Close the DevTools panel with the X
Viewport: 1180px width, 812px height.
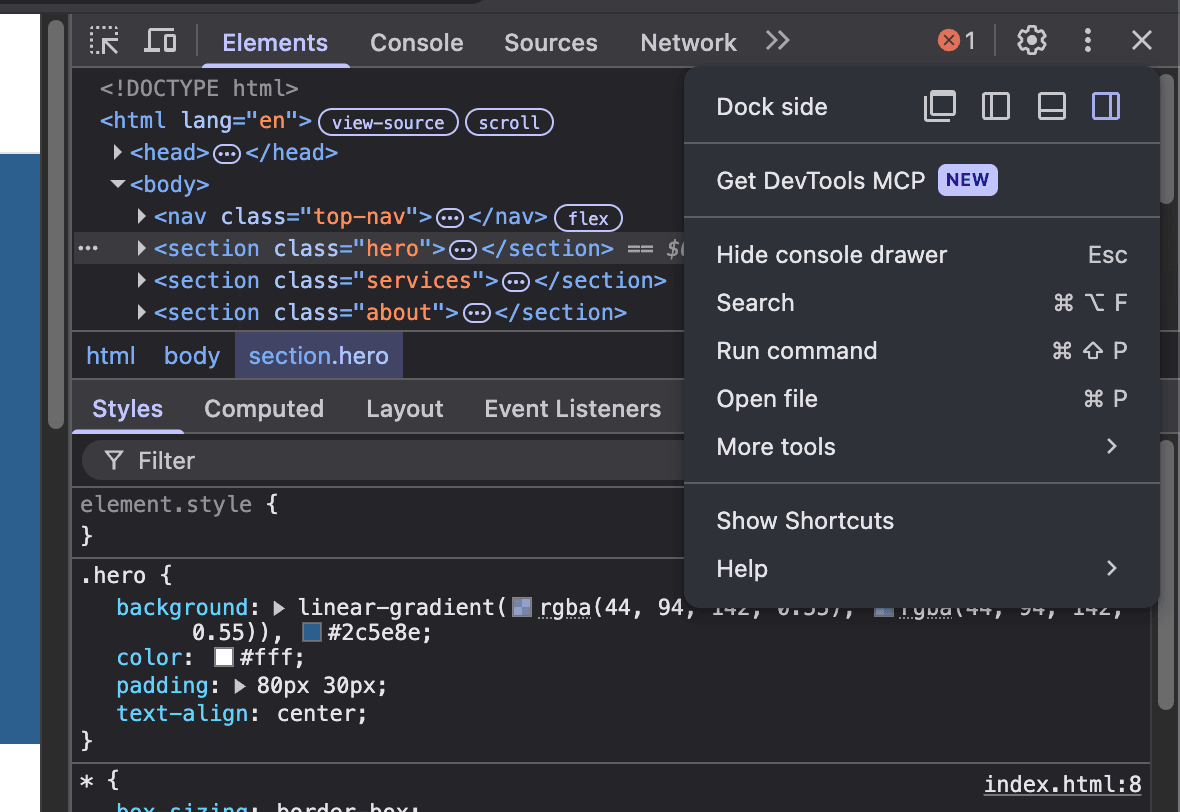pos(1142,40)
